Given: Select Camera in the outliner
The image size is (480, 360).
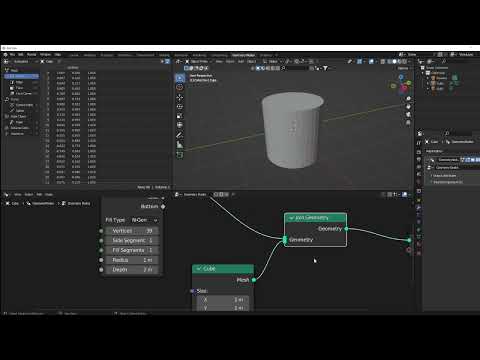Looking at the screenshot, I should click(441, 78).
